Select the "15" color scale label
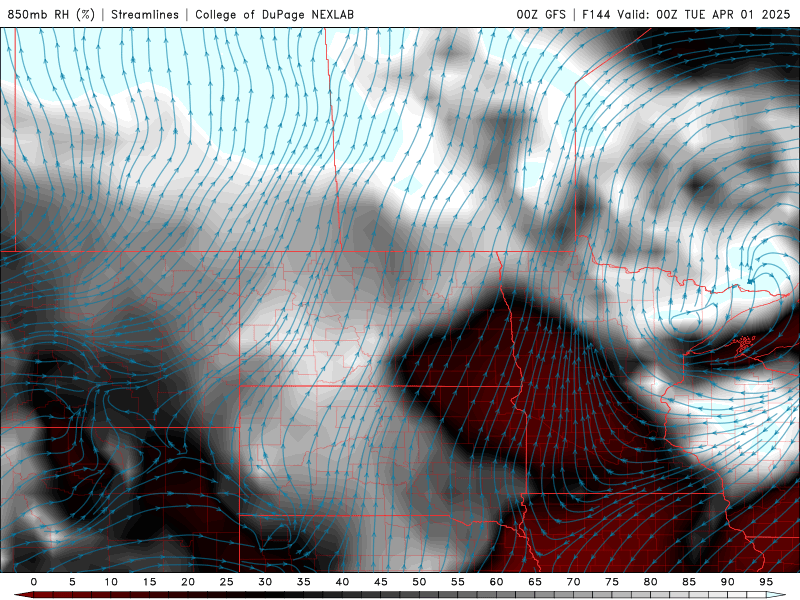Image resolution: width=800 pixels, height=600 pixels. 149,582
